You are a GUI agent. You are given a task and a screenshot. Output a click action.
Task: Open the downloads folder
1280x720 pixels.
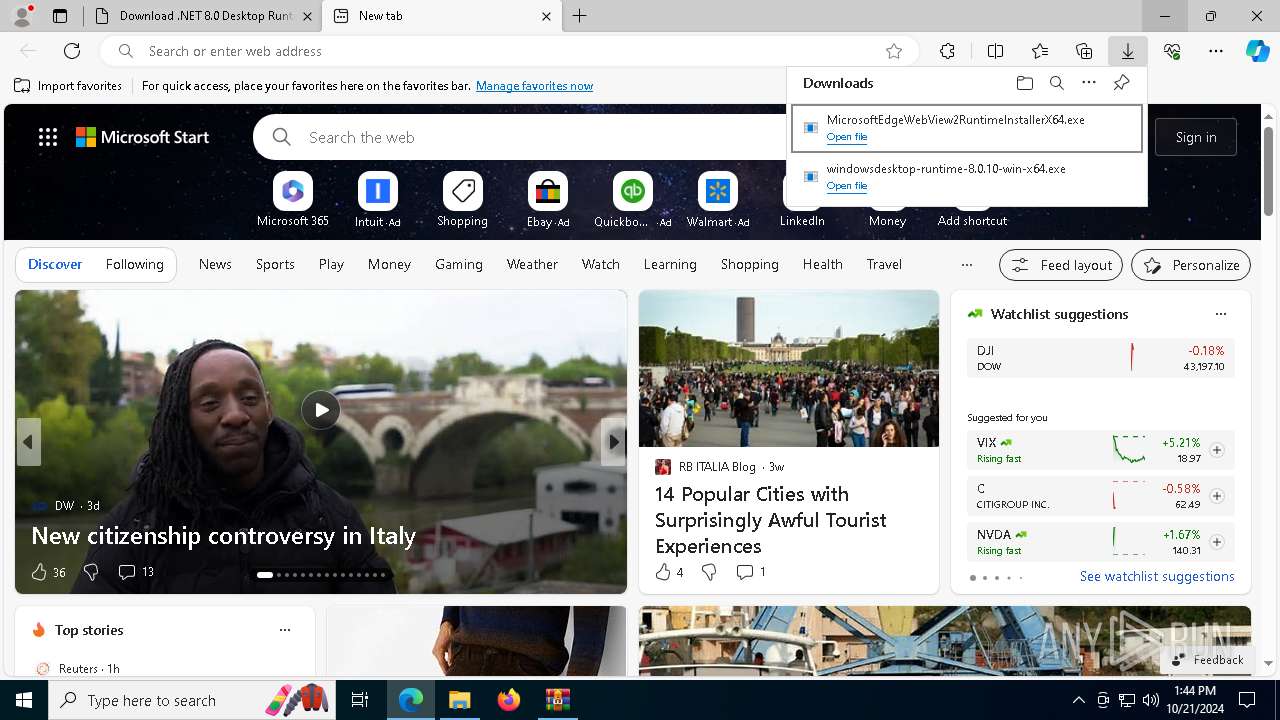pos(1024,83)
